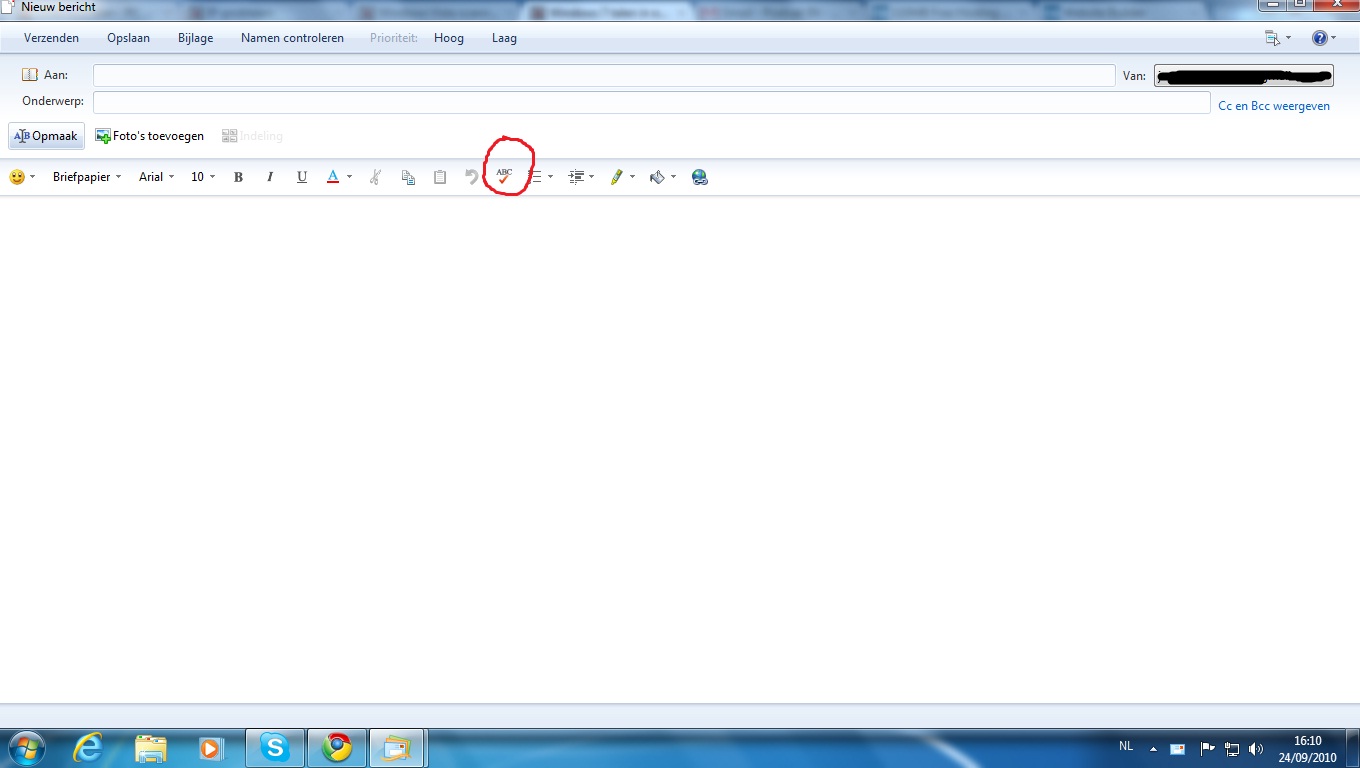This screenshot has height=768, width=1360.
Task: Open the highlight color dropdown arrow
Action: [632, 177]
